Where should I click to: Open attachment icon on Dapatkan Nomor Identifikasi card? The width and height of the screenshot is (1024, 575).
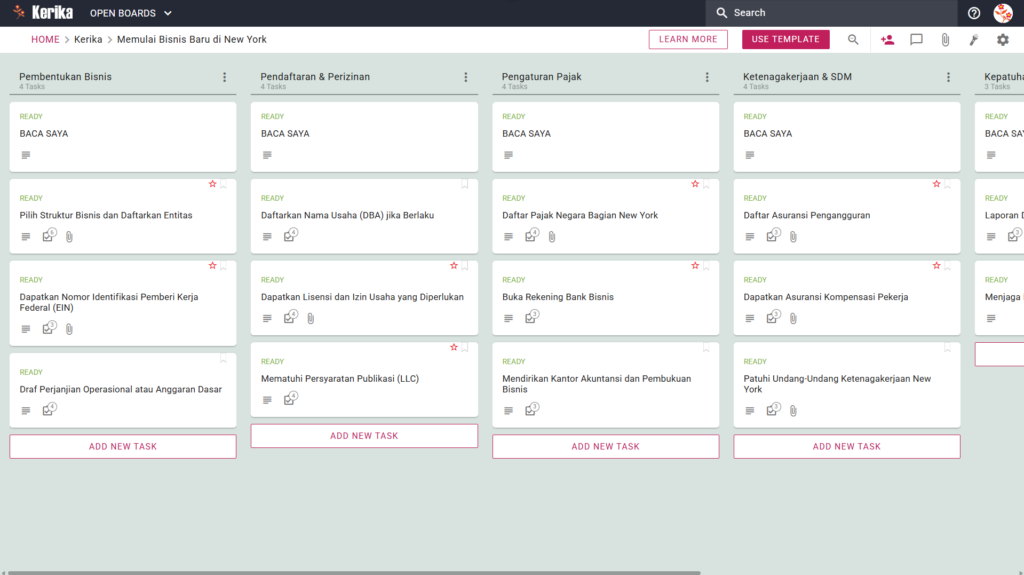[69, 329]
